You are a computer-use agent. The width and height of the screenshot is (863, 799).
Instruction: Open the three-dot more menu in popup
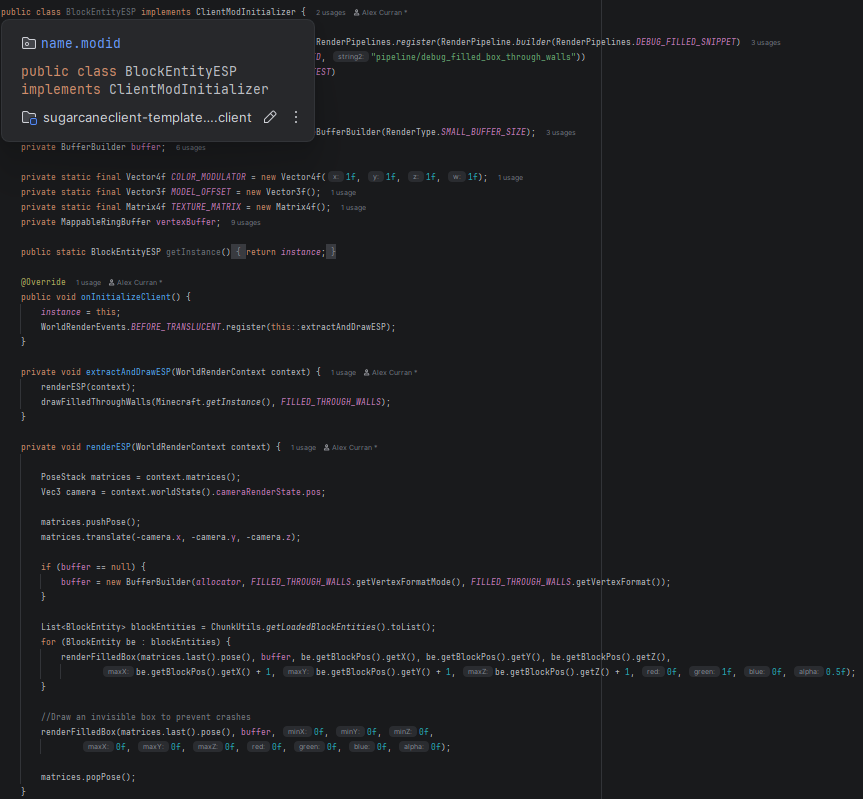click(x=295, y=117)
